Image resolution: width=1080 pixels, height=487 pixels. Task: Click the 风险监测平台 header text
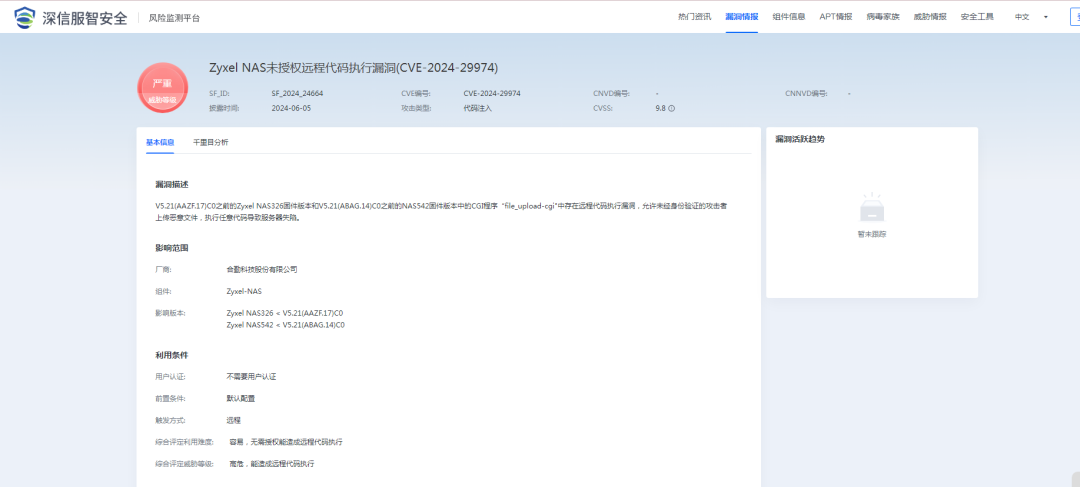point(174,18)
